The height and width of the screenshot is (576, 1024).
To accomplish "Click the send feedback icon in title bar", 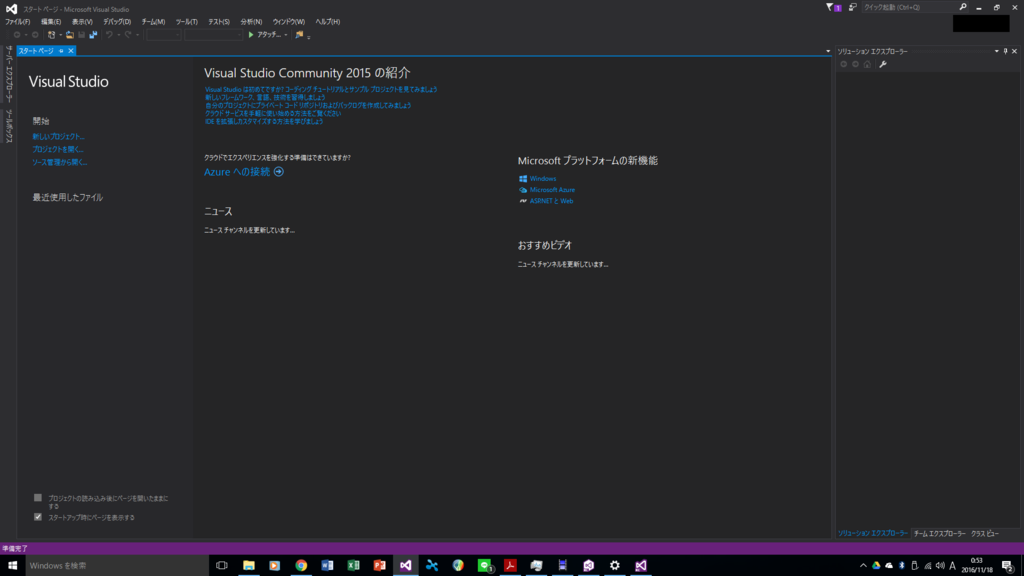I will coord(853,7).
